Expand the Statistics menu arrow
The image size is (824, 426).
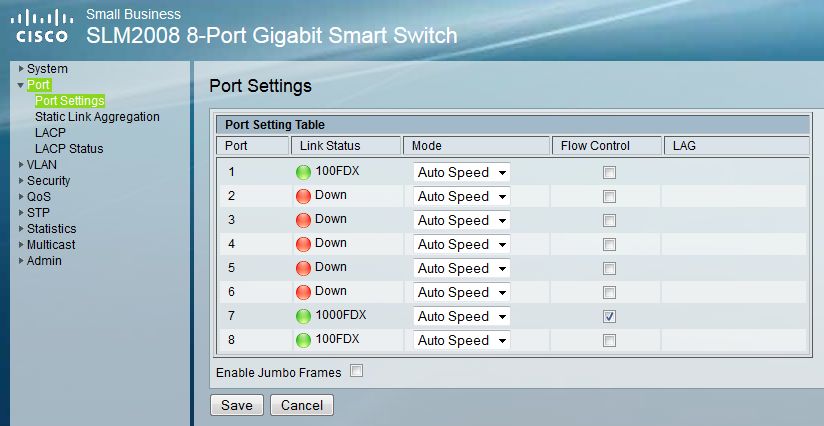coord(21,228)
